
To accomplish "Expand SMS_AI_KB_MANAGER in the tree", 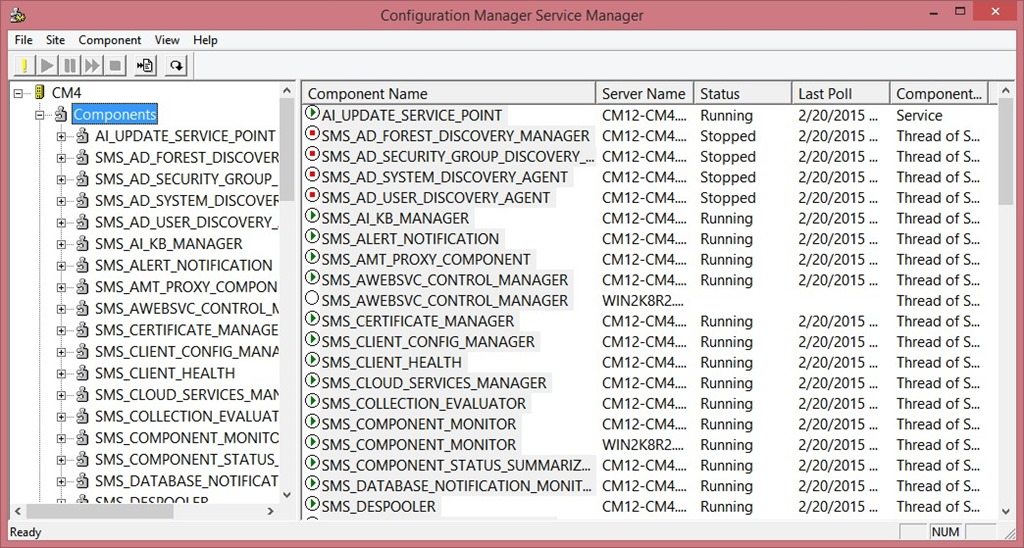I will click(x=61, y=244).
